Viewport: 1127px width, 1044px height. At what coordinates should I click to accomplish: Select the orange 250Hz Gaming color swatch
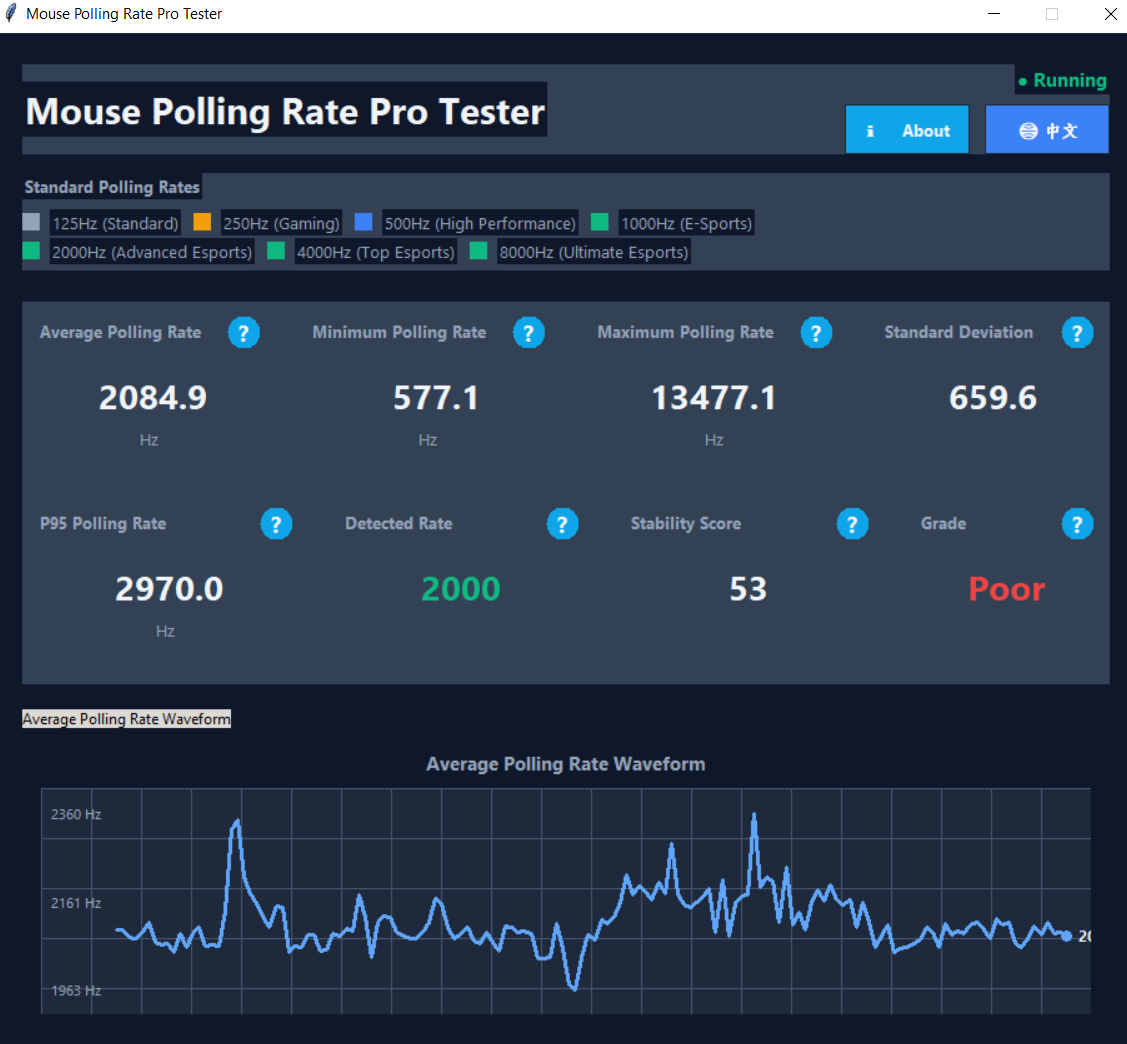201,221
